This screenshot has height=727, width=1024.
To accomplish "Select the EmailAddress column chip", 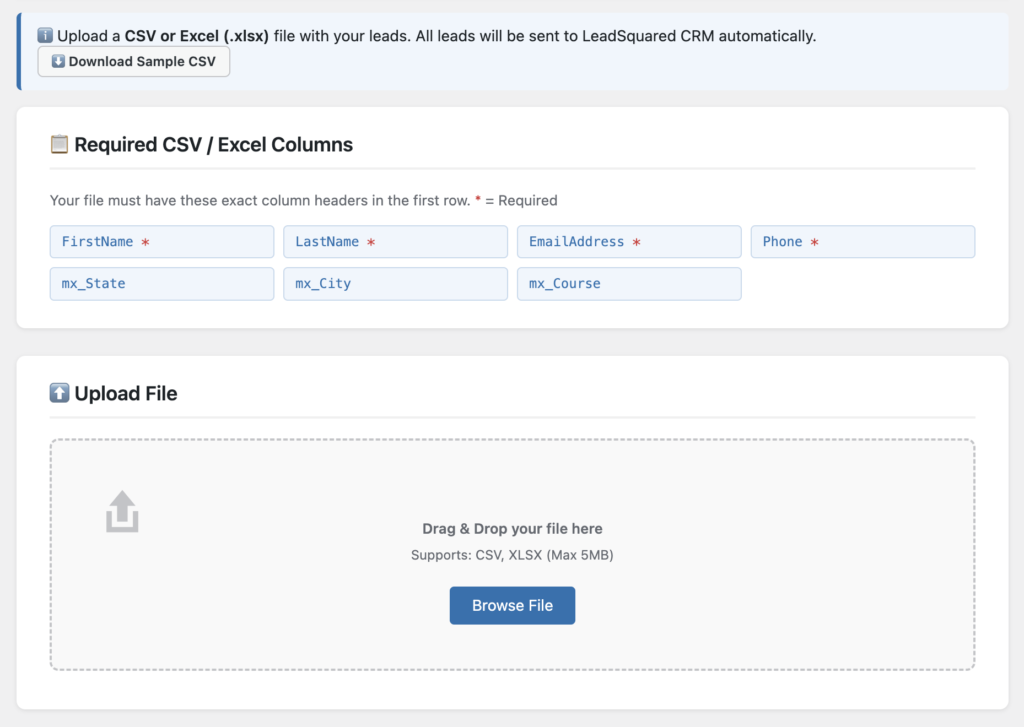I will (628, 241).
